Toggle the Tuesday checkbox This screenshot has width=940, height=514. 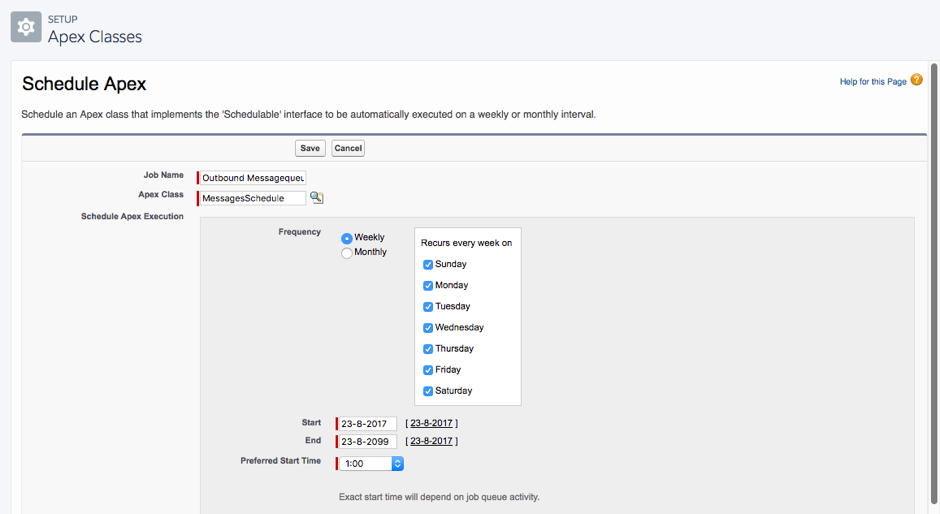point(428,307)
